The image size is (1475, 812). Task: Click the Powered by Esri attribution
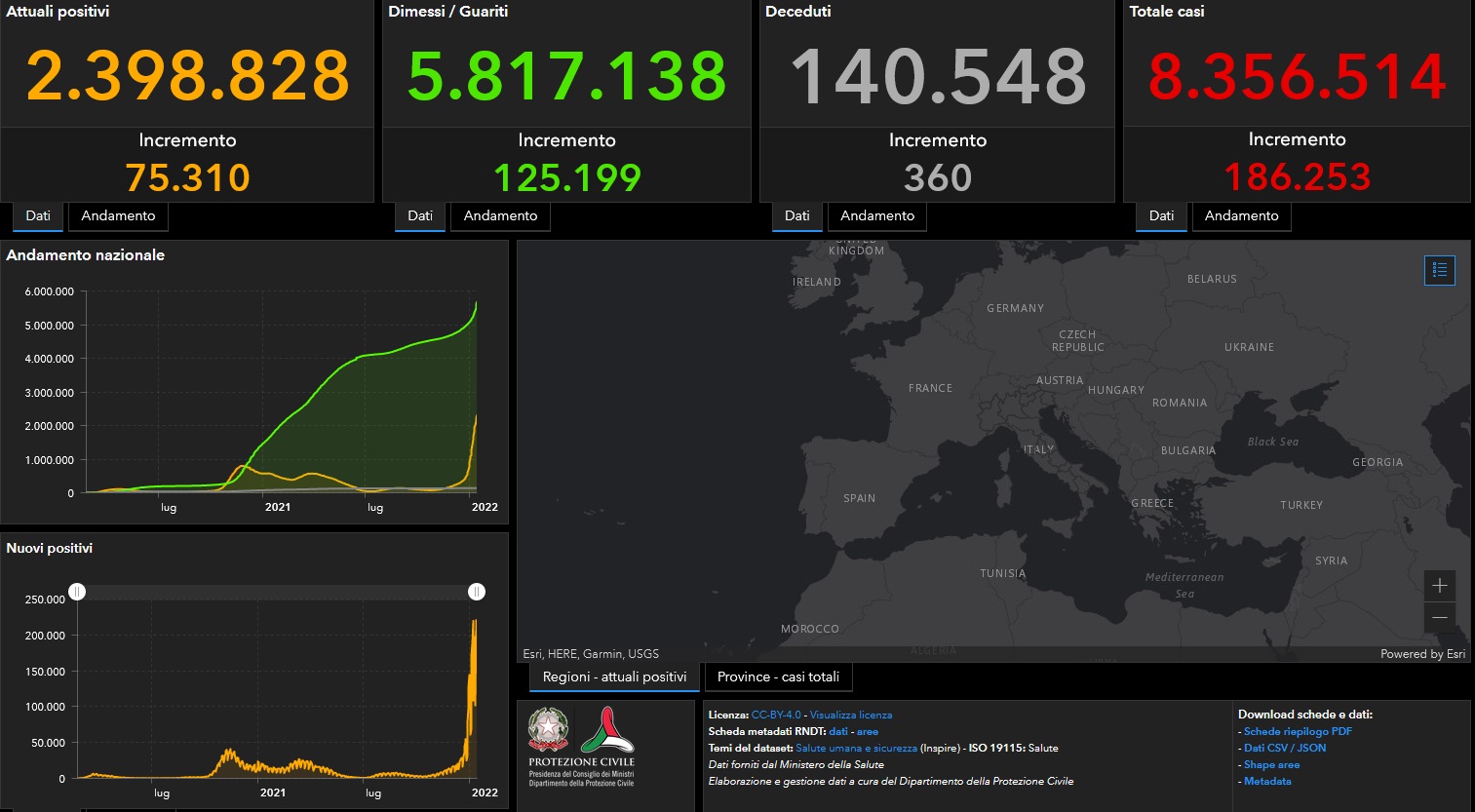point(1421,654)
